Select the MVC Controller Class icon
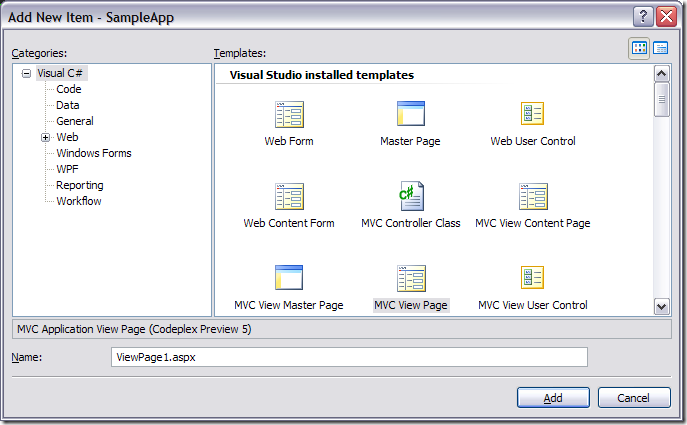This screenshot has width=687, height=425. pyautogui.click(x=410, y=197)
